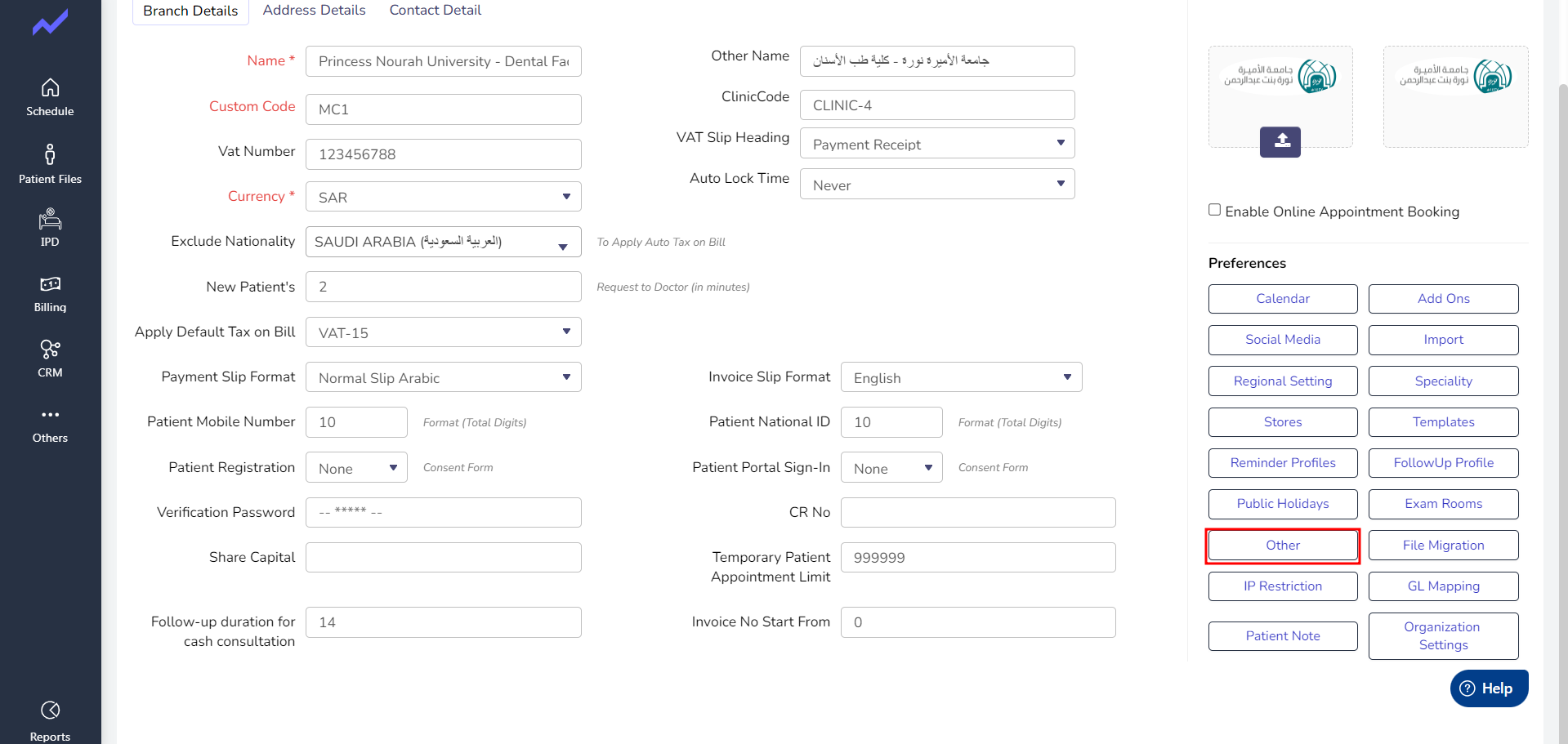1568x744 pixels.
Task: Click the ClinicCode field
Action: click(937, 105)
